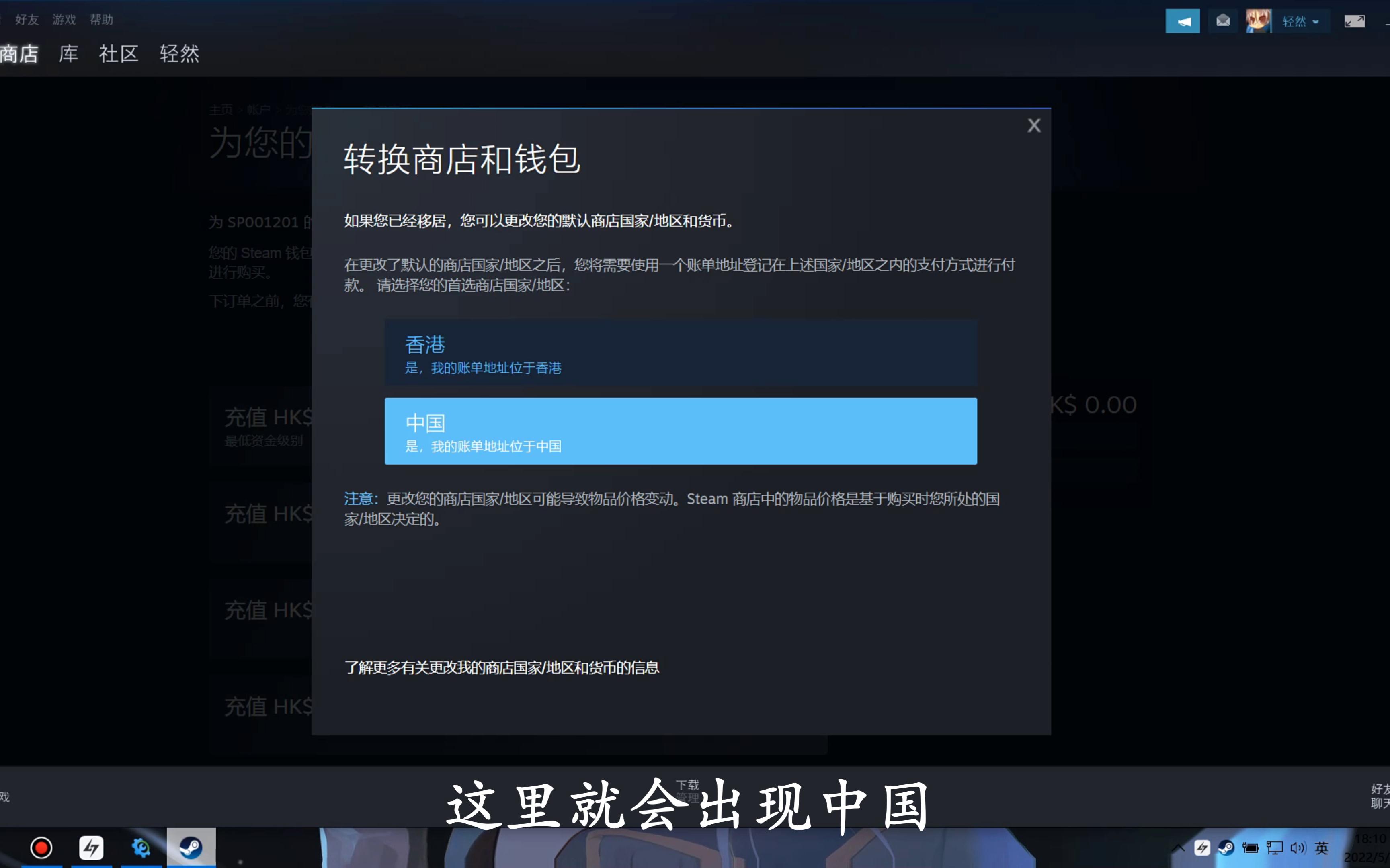The width and height of the screenshot is (1390, 868).
Task: Open the 帮助 menu
Action: pyautogui.click(x=101, y=20)
